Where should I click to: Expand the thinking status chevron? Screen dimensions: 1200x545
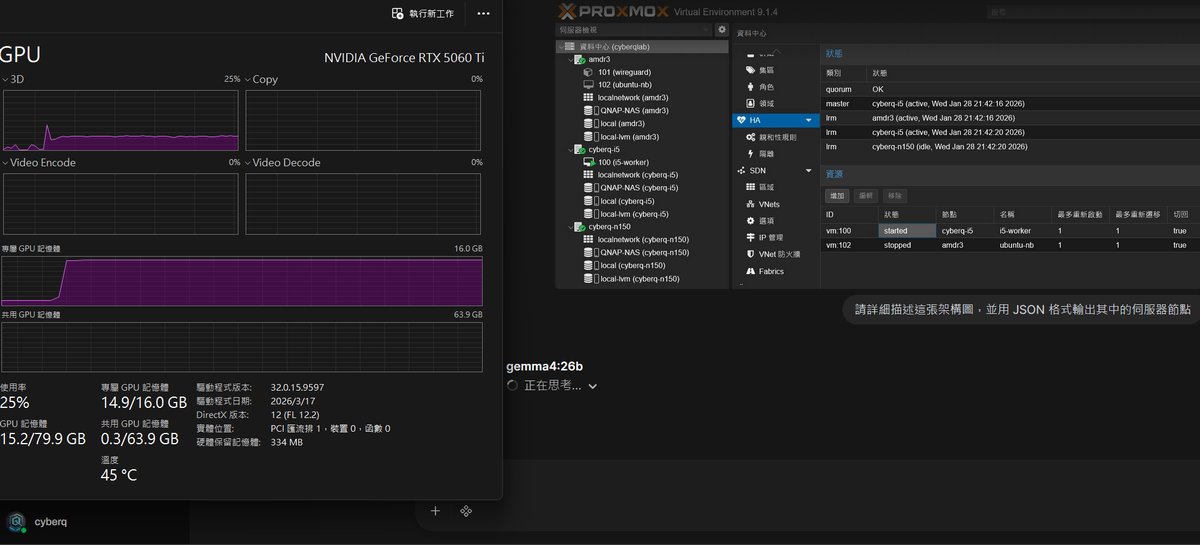[593, 386]
